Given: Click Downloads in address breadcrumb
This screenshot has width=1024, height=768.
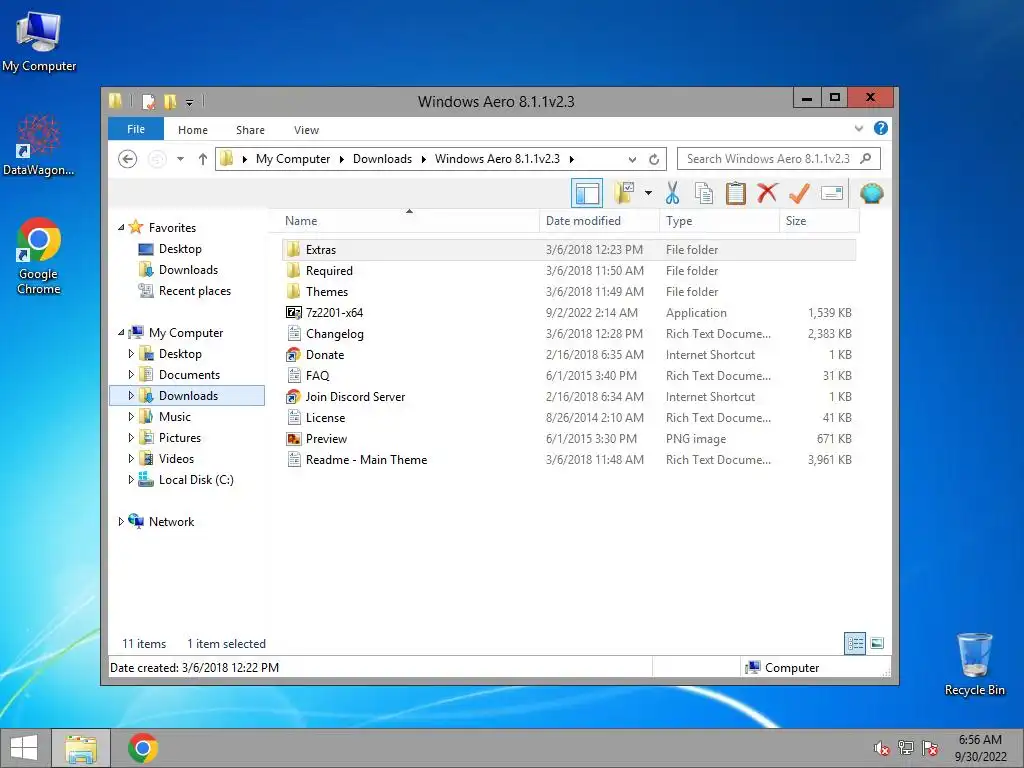Looking at the screenshot, I should tap(382, 159).
